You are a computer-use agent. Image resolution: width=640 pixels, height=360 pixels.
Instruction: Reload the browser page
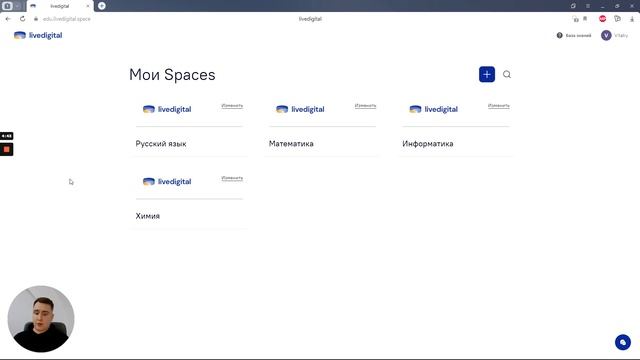22,19
